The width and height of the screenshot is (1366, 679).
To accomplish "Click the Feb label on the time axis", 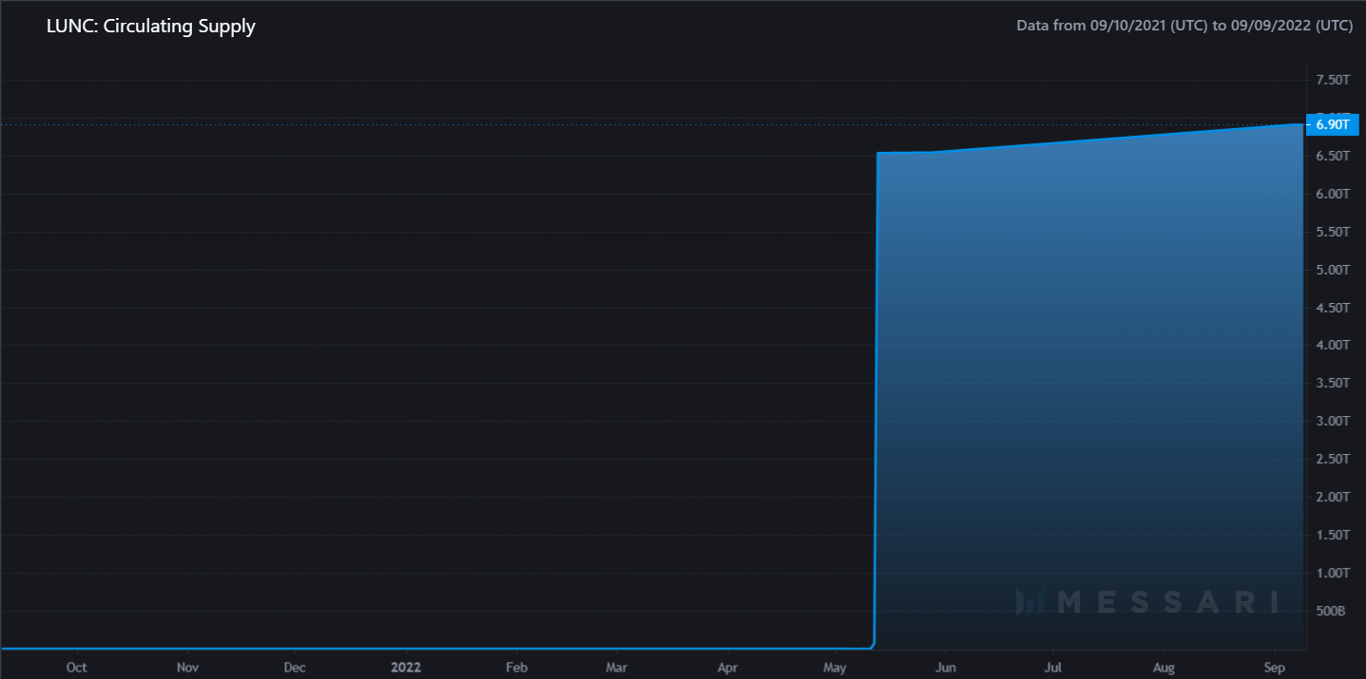I will pos(516,666).
